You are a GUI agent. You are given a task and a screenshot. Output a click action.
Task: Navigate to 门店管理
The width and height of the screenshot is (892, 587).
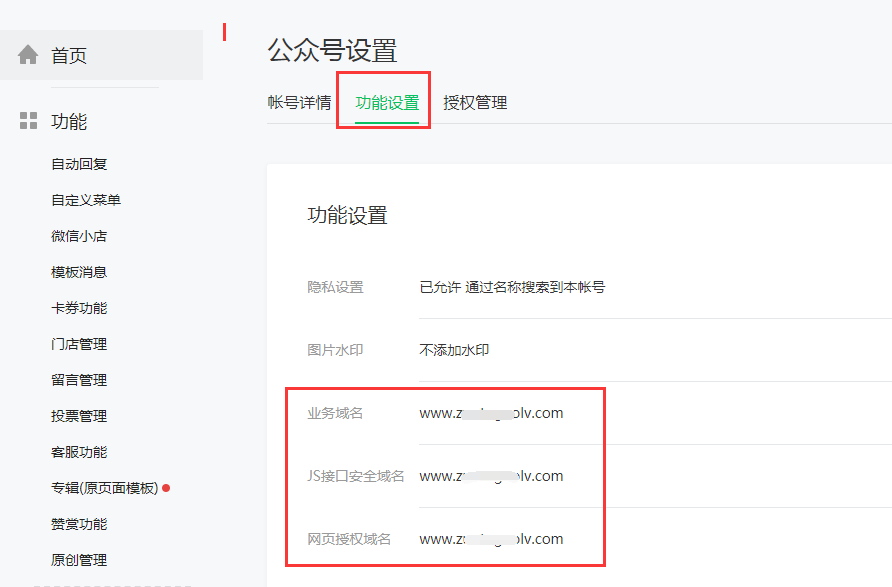click(79, 344)
